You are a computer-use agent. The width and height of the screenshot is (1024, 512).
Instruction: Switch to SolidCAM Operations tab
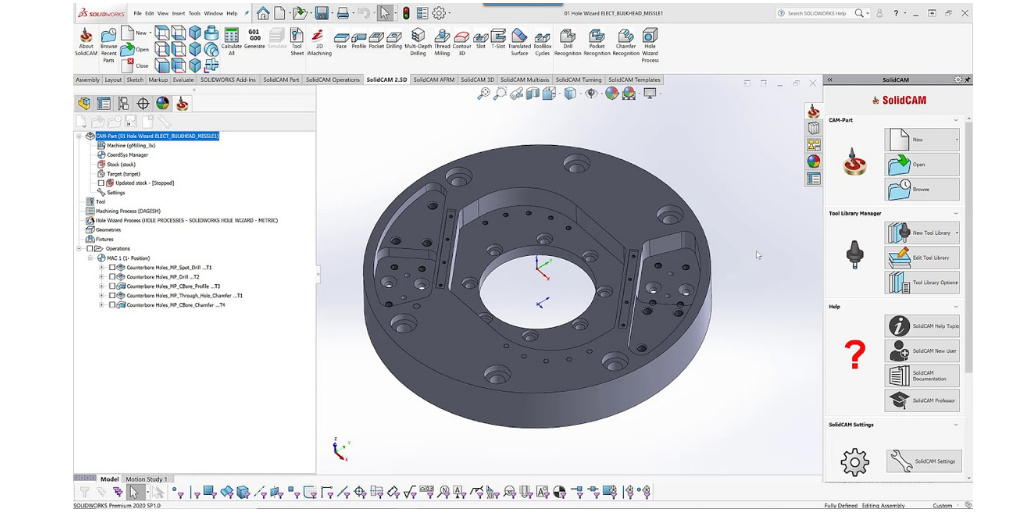pyautogui.click(x=332, y=80)
